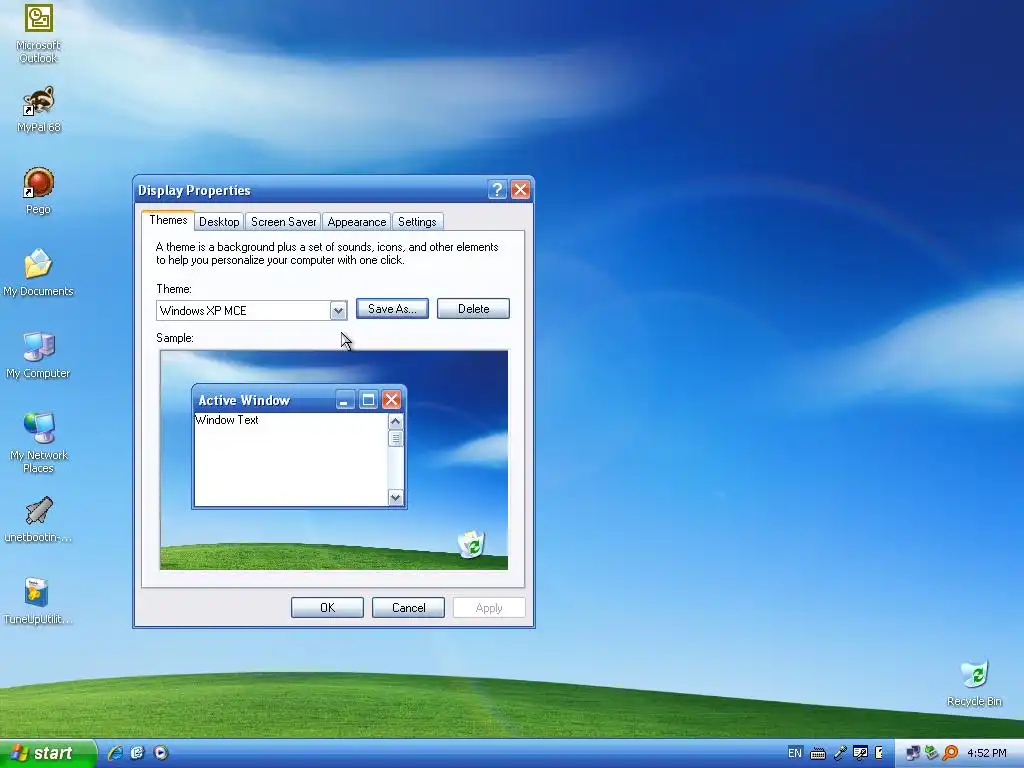Image resolution: width=1024 pixels, height=768 pixels.
Task: Switch to the Screen Saver tab
Action: [283, 222]
